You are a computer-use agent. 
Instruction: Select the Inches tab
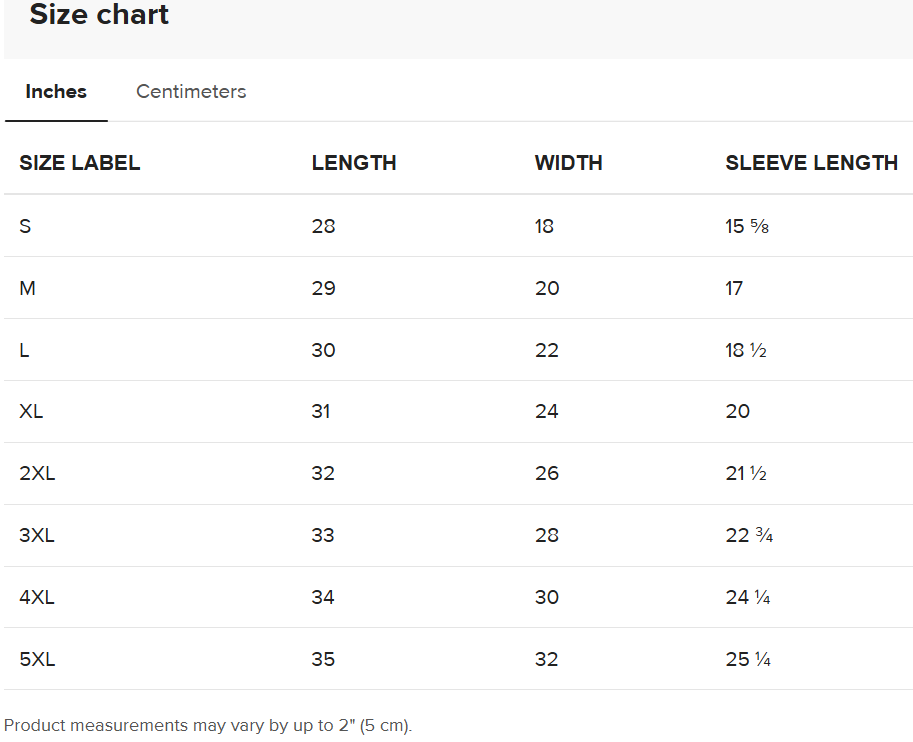tap(56, 92)
